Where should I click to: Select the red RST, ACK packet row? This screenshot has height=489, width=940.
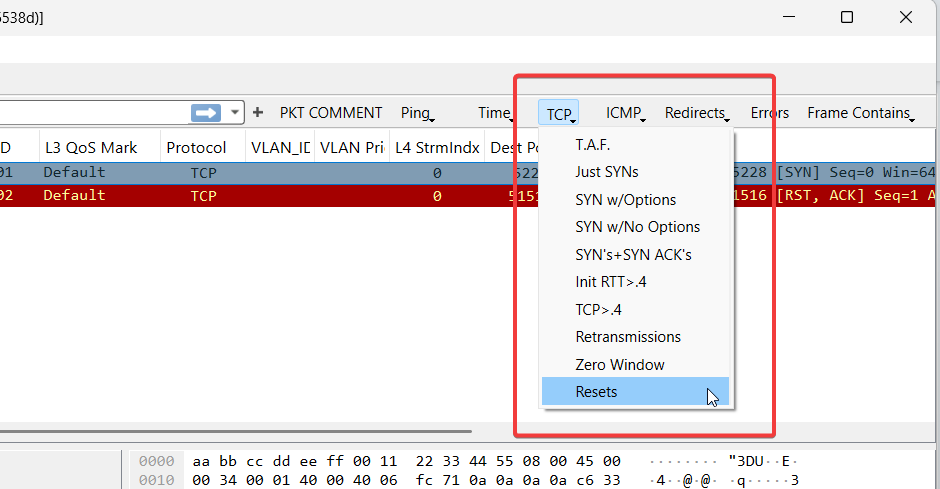pos(300,195)
